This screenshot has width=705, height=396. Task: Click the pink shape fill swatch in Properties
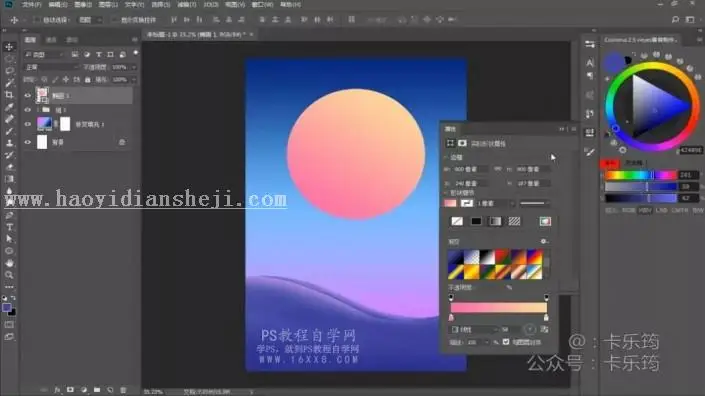tap(450, 204)
